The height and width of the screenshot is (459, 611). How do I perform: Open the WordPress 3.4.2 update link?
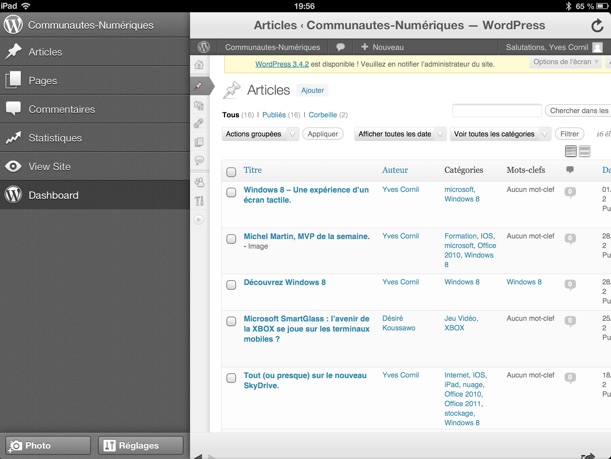(x=282, y=64)
